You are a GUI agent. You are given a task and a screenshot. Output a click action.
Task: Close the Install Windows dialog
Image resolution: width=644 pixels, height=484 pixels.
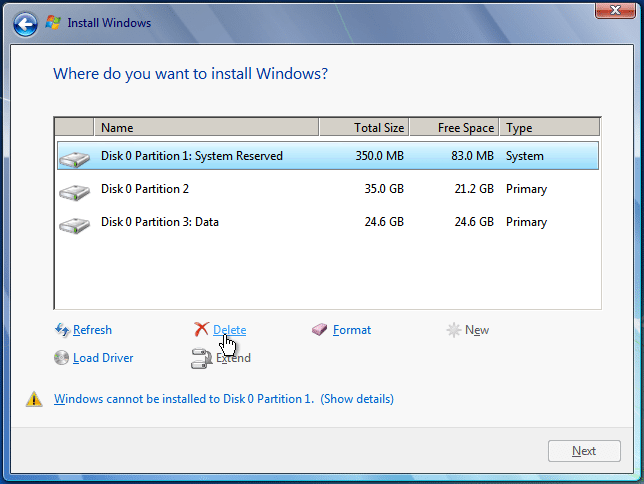[x=615, y=10]
